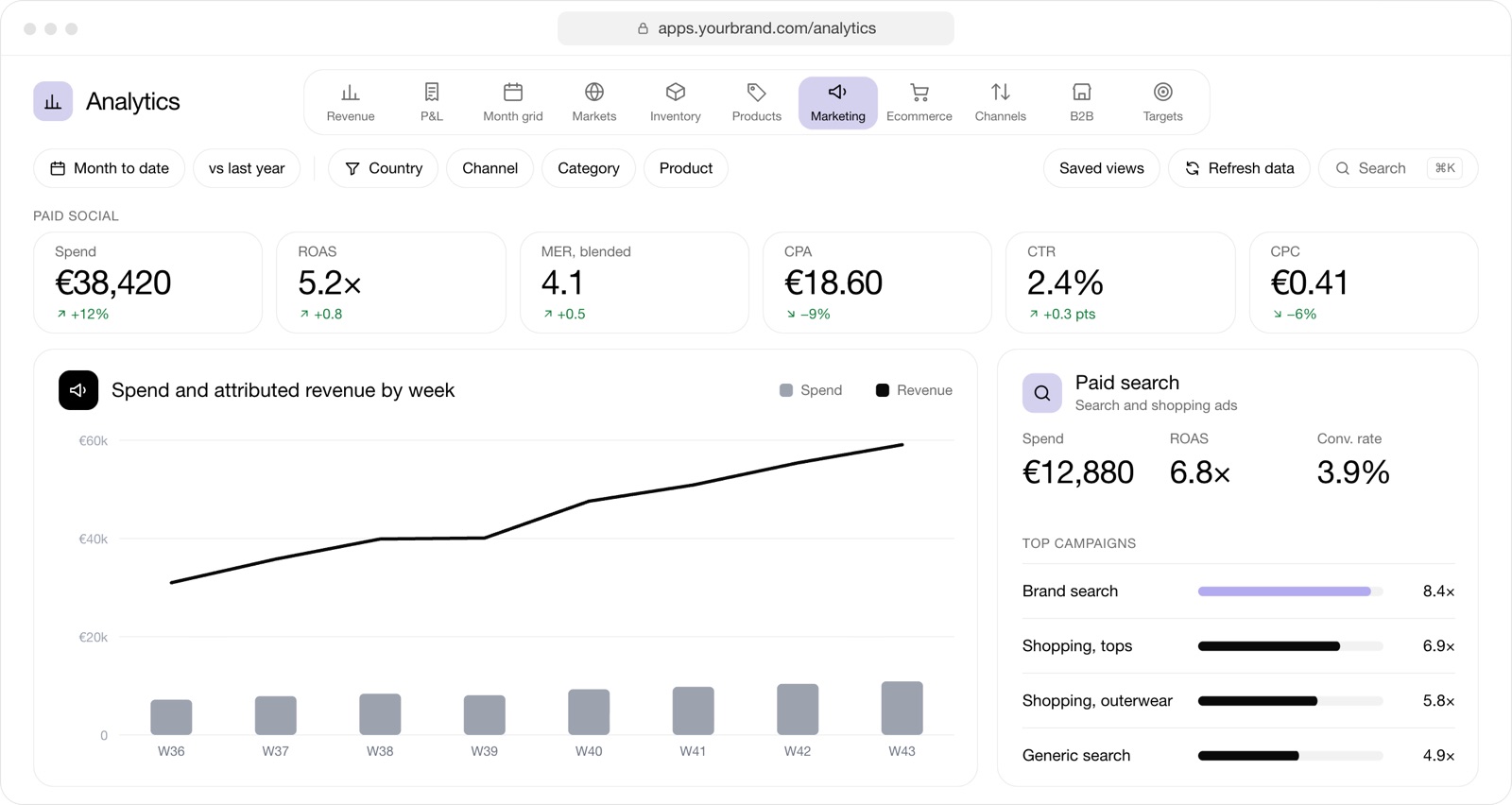Click the Inventory cube icon
The height and width of the screenshot is (805, 1512).
676,92
